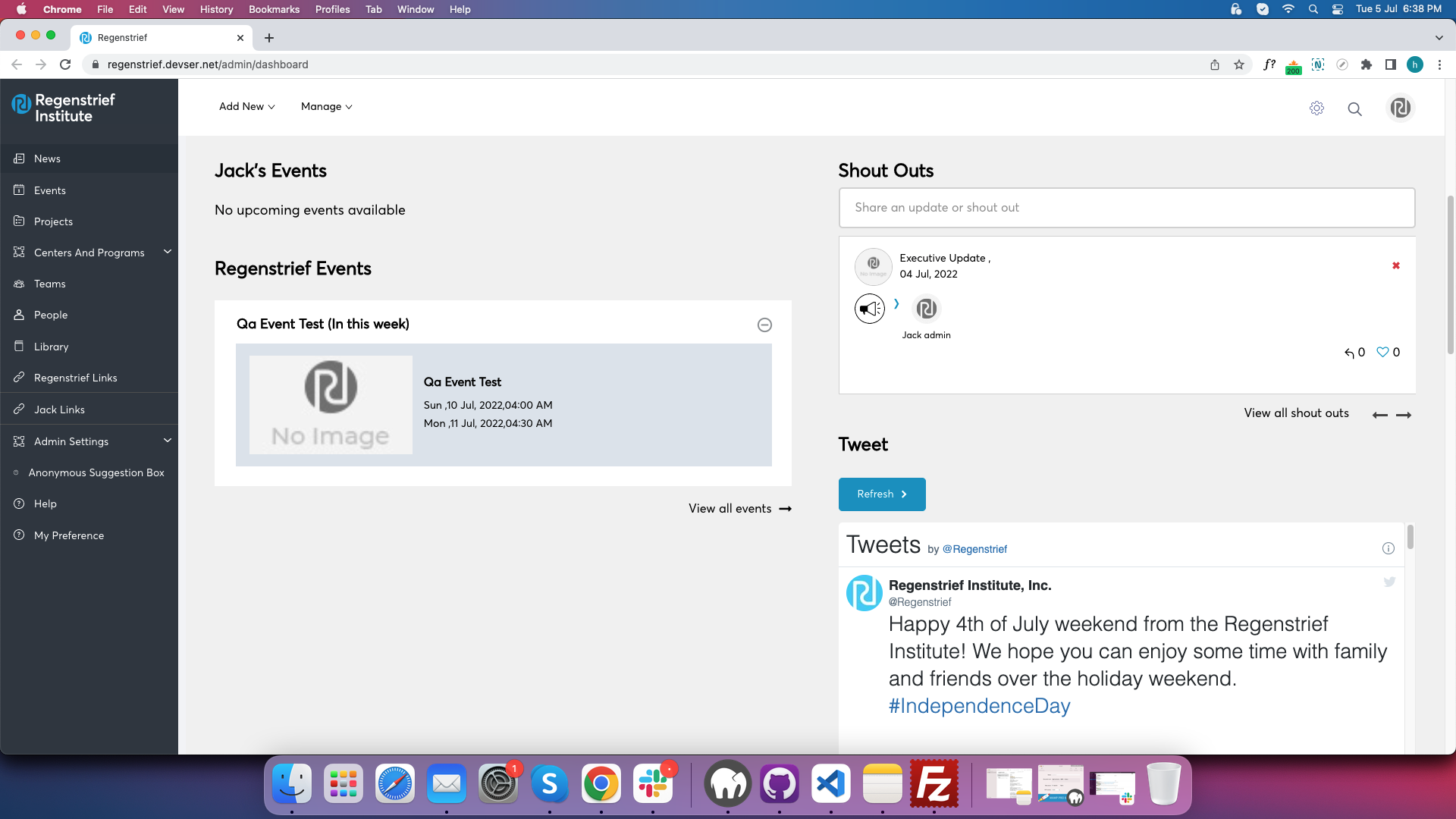Click the Twitter widget info icon
Viewport: 1456px width, 819px height.
pos(1388,548)
